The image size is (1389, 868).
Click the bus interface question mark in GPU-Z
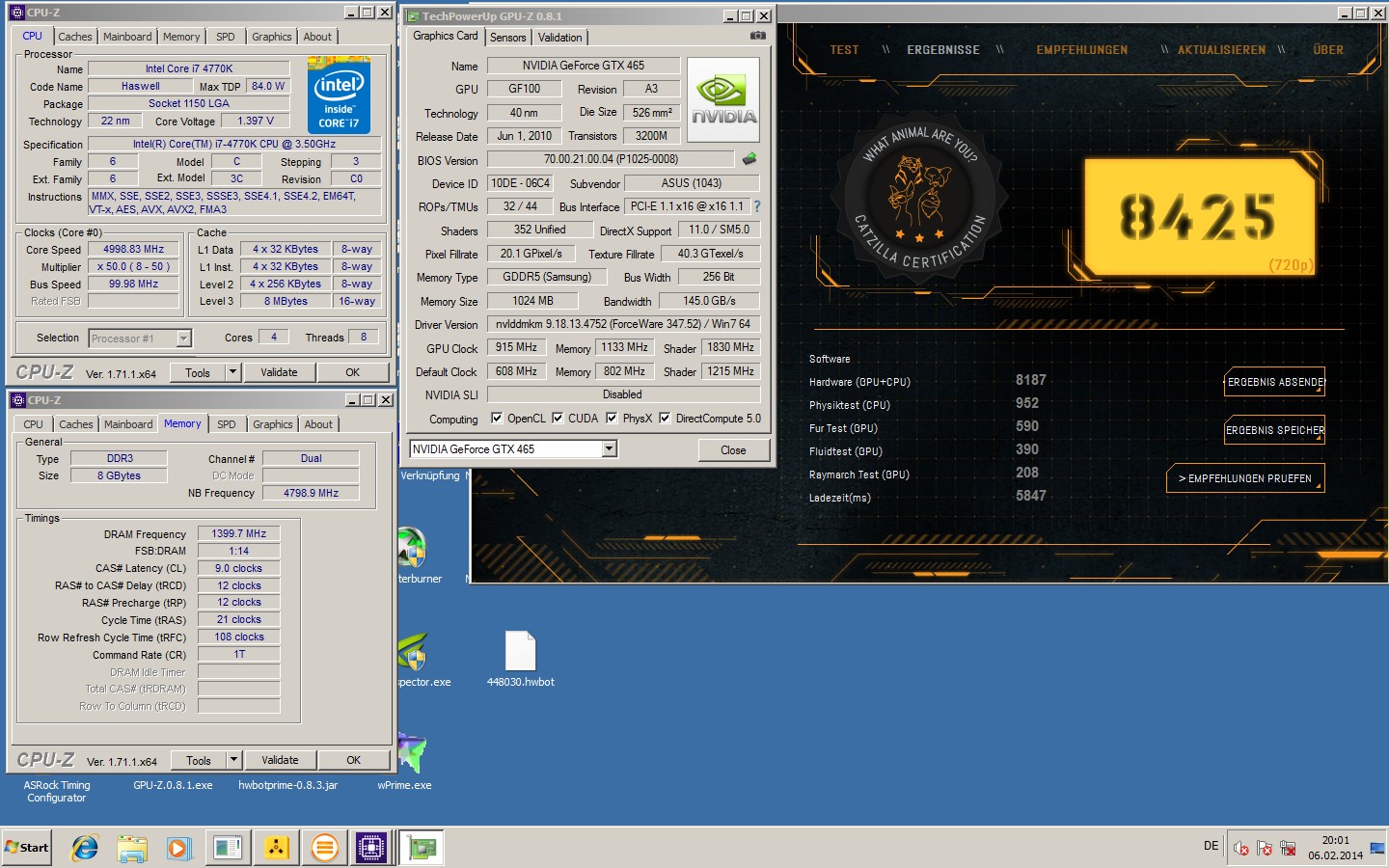click(757, 206)
